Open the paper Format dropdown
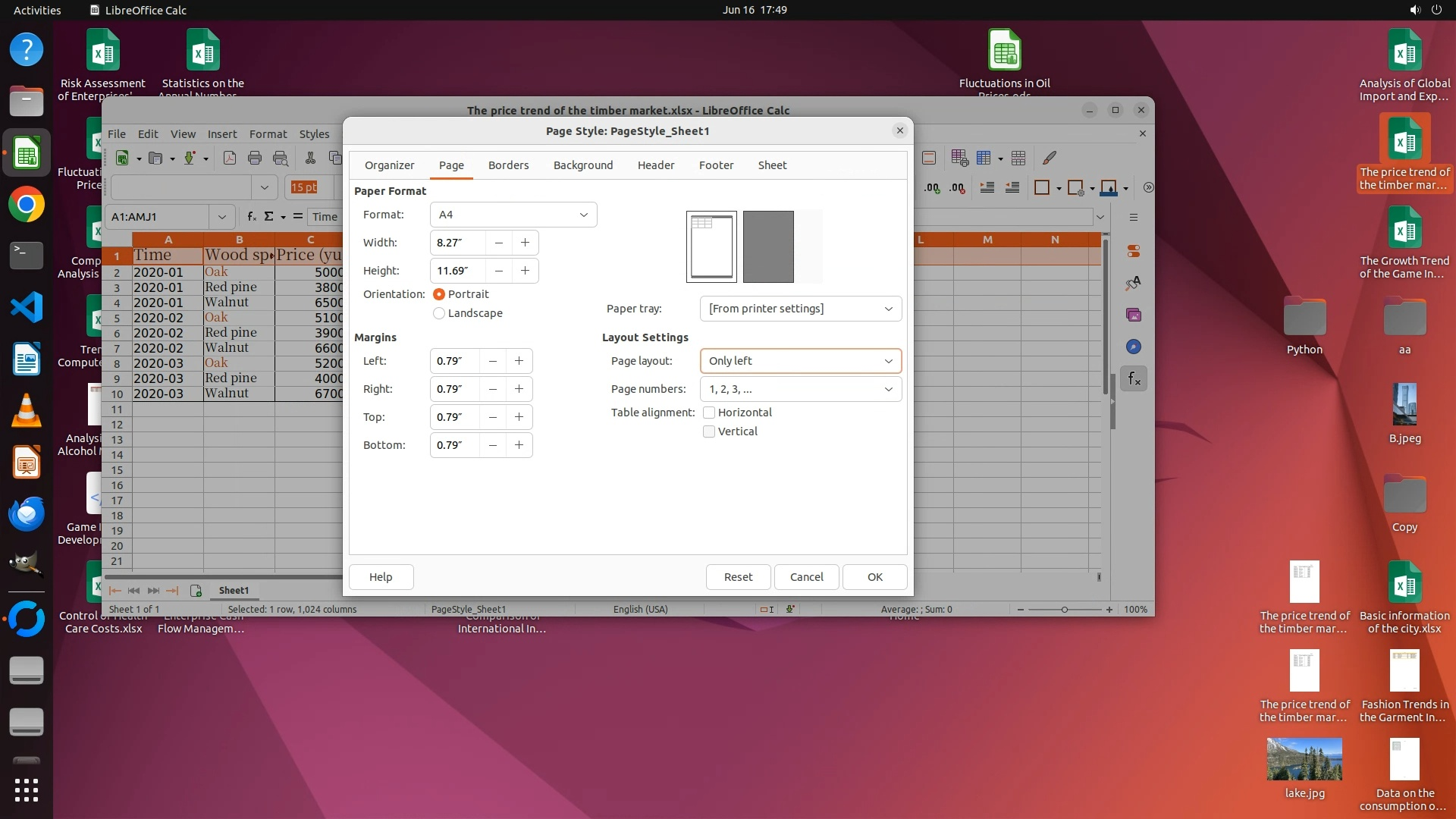 (513, 215)
